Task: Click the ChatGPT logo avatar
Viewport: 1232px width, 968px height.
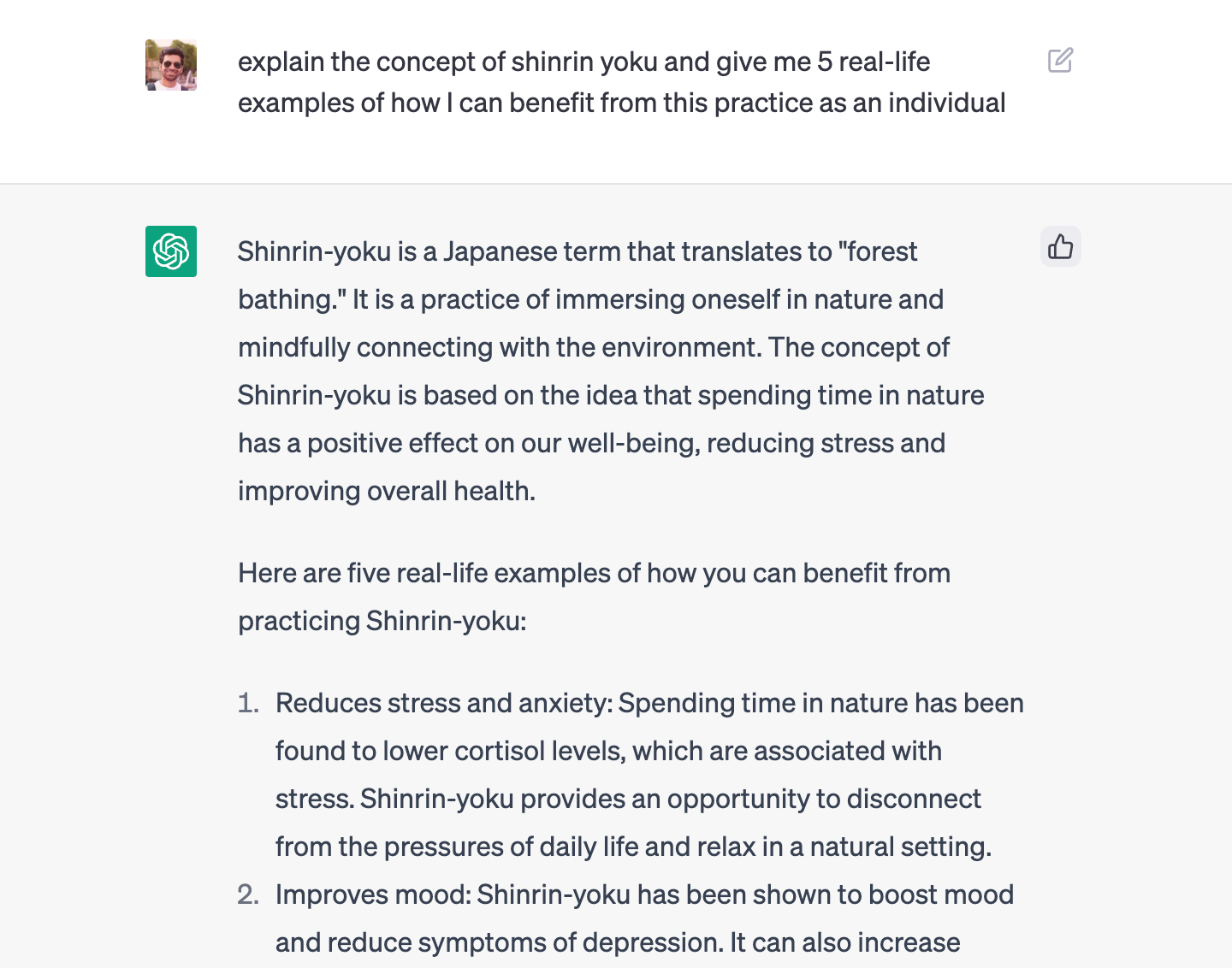Action: tap(171, 251)
